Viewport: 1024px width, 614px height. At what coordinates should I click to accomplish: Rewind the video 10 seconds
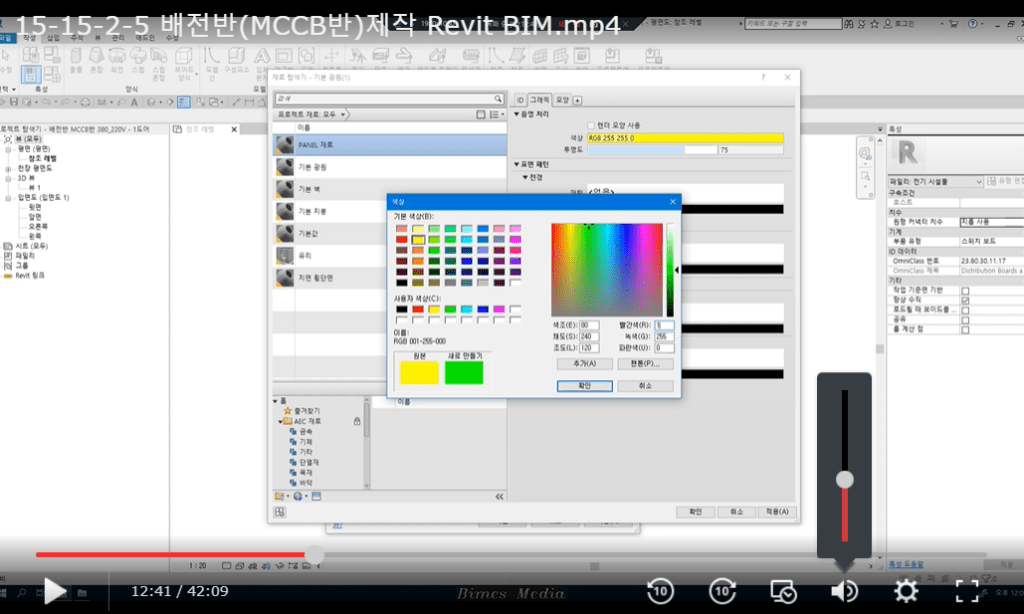[x=660, y=592]
